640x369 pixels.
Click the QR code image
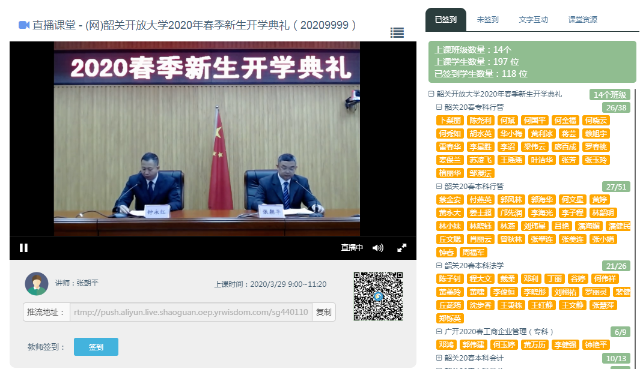(378, 296)
